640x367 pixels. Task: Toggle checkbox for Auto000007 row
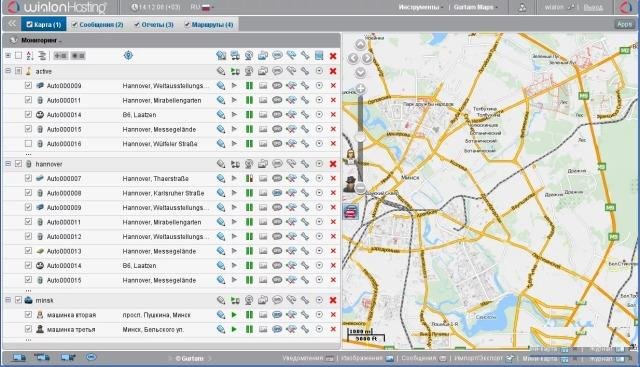[28, 178]
